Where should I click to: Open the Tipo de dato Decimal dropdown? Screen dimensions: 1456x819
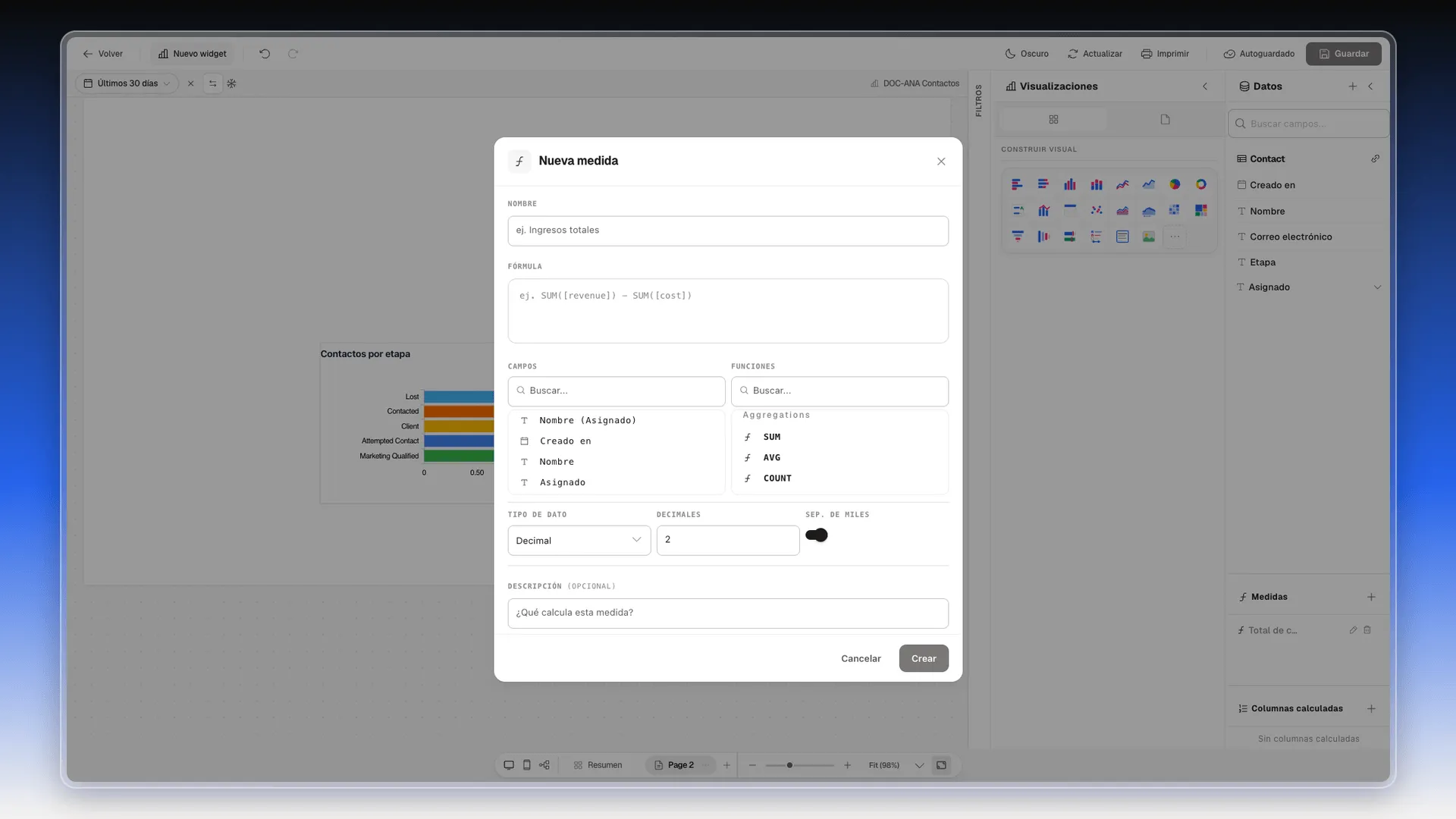[x=579, y=541]
